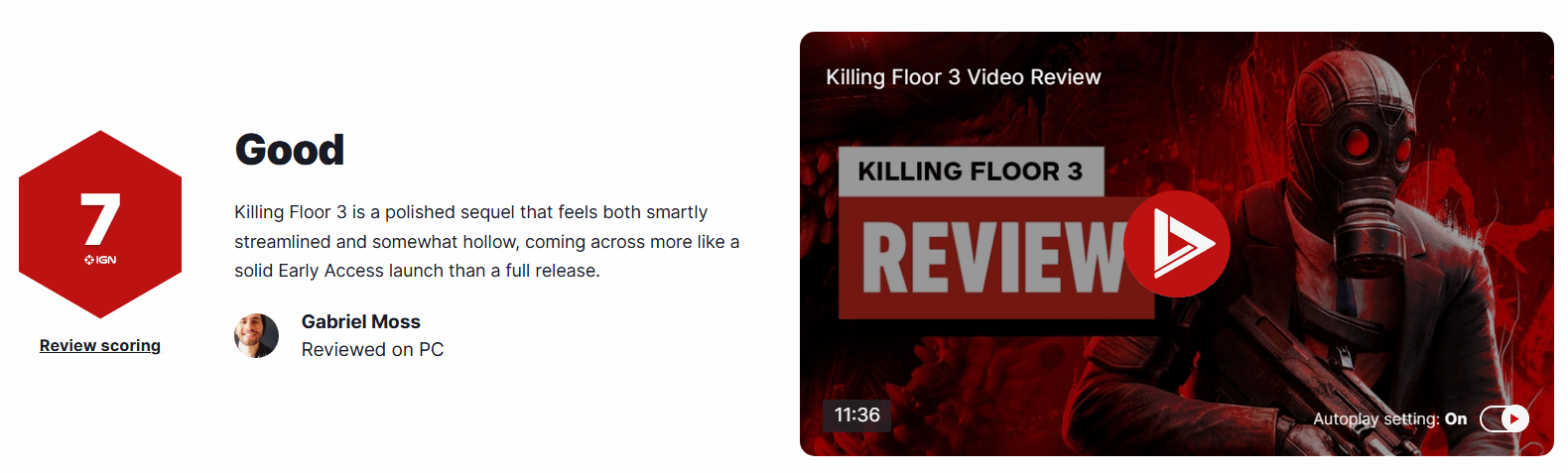The image size is (1568, 473).
Task: Click the Good verdict heading
Action: click(x=290, y=150)
